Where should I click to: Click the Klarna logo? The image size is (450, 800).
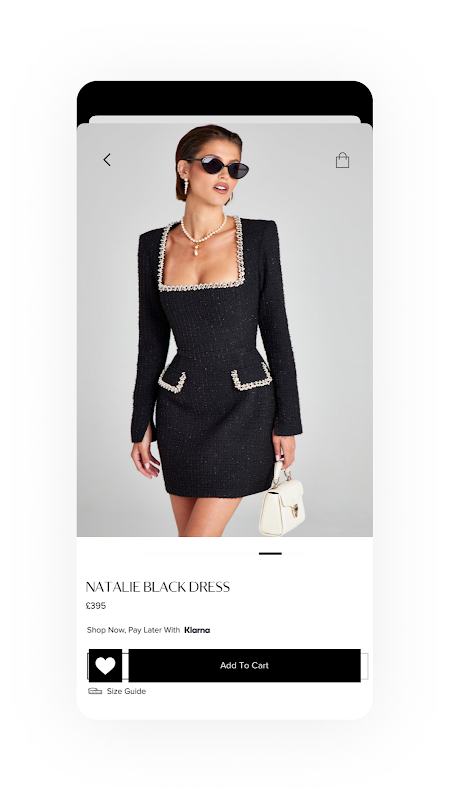[x=197, y=630]
